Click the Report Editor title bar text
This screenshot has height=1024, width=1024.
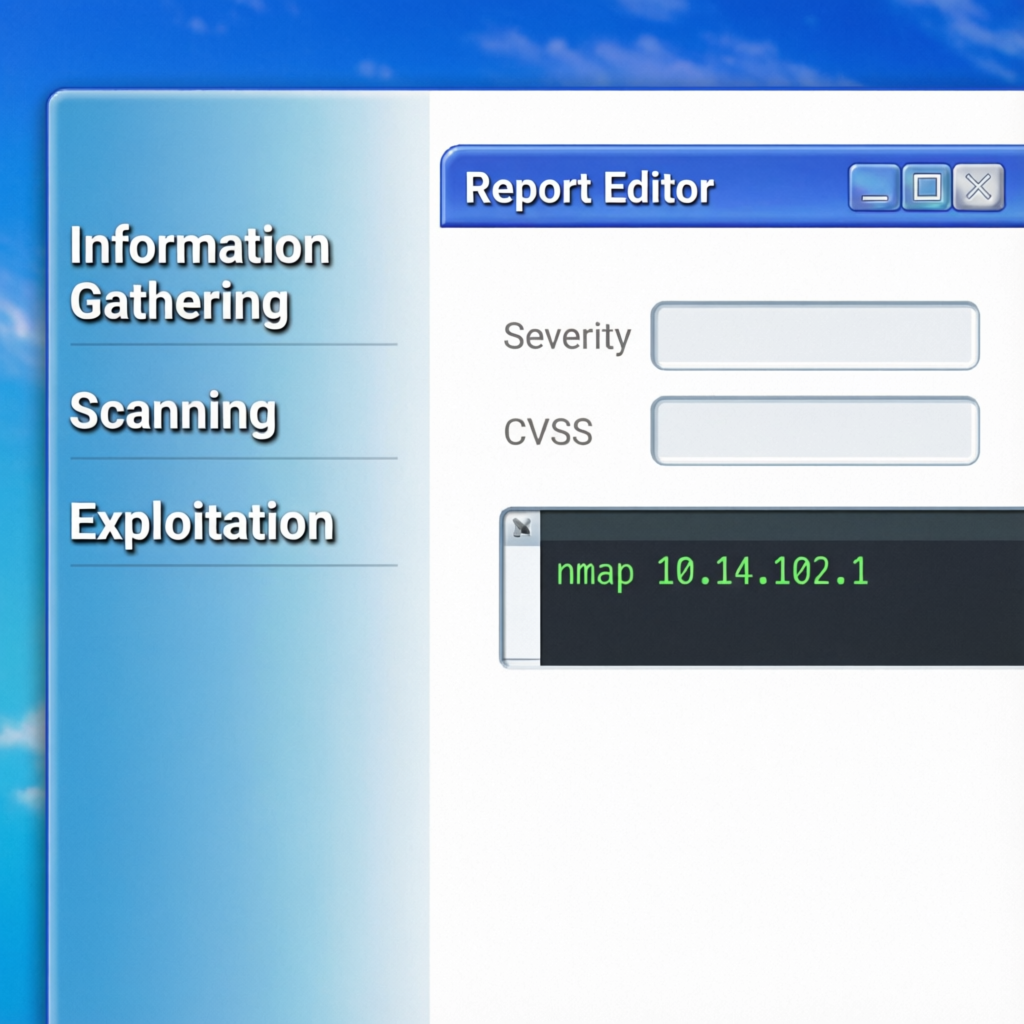tap(590, 188)
